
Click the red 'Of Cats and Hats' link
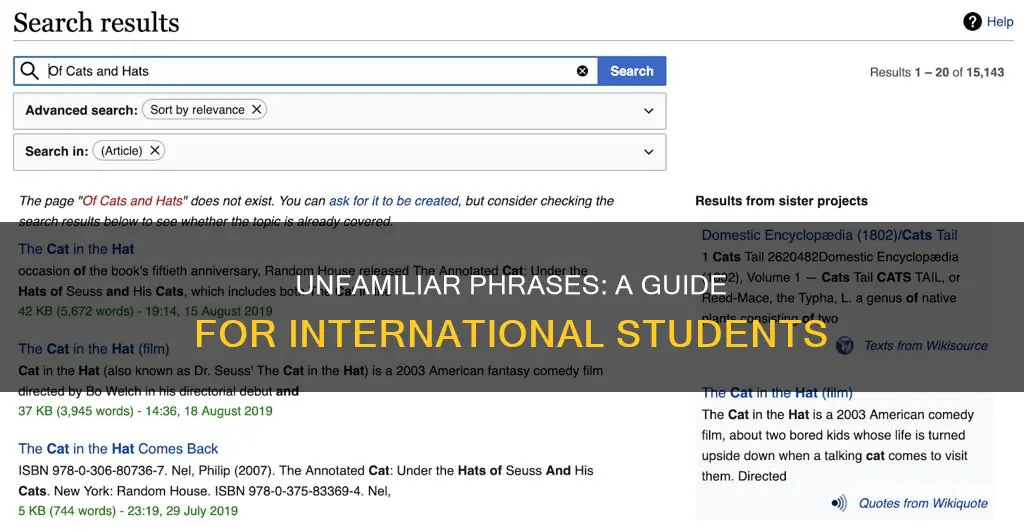coord(133,201)
